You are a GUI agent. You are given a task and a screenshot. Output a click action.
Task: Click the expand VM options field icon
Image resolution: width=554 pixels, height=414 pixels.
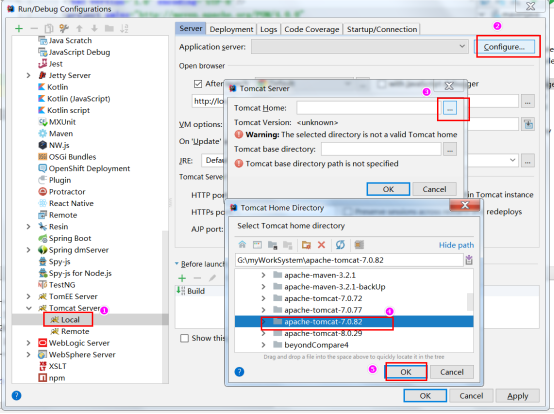[528, 124]
